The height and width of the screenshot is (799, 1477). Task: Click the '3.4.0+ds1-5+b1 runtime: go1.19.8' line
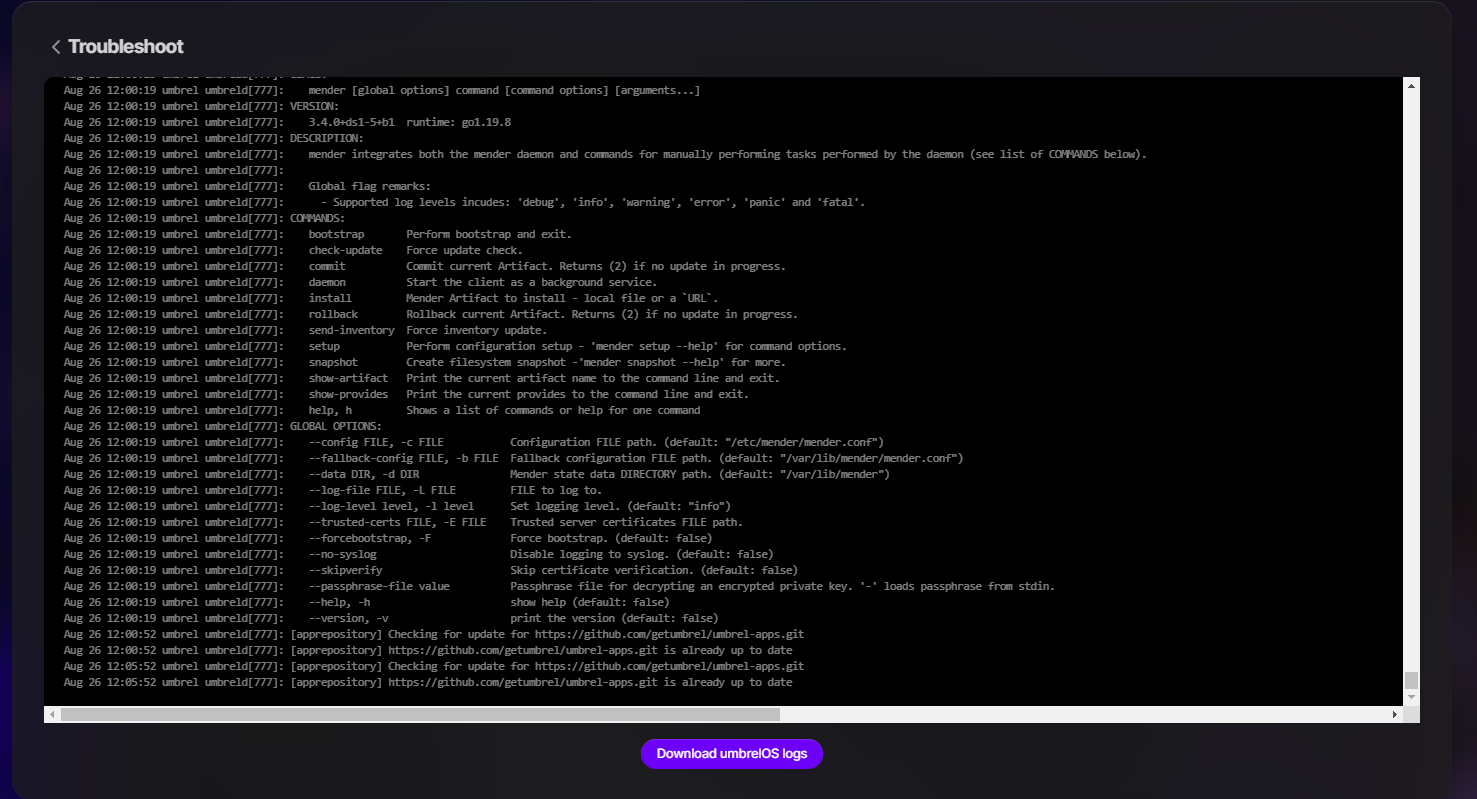pos(287,122)
